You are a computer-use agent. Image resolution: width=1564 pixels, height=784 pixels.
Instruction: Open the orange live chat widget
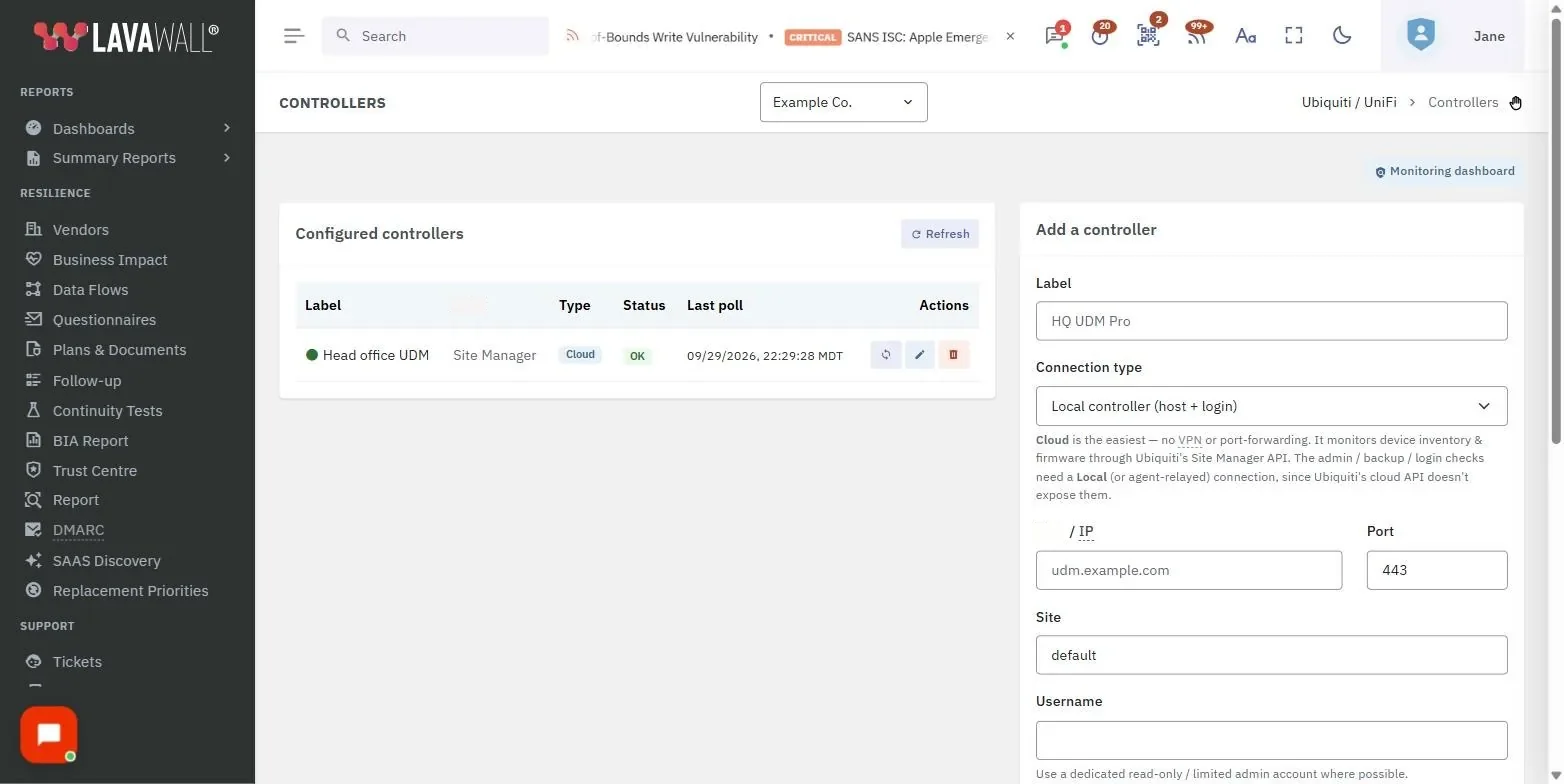coord(48,735)
